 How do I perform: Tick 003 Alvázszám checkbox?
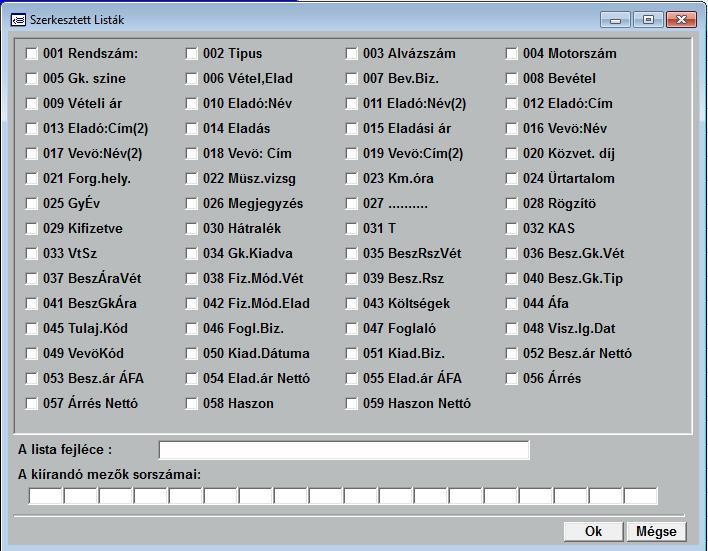point(351,54)
